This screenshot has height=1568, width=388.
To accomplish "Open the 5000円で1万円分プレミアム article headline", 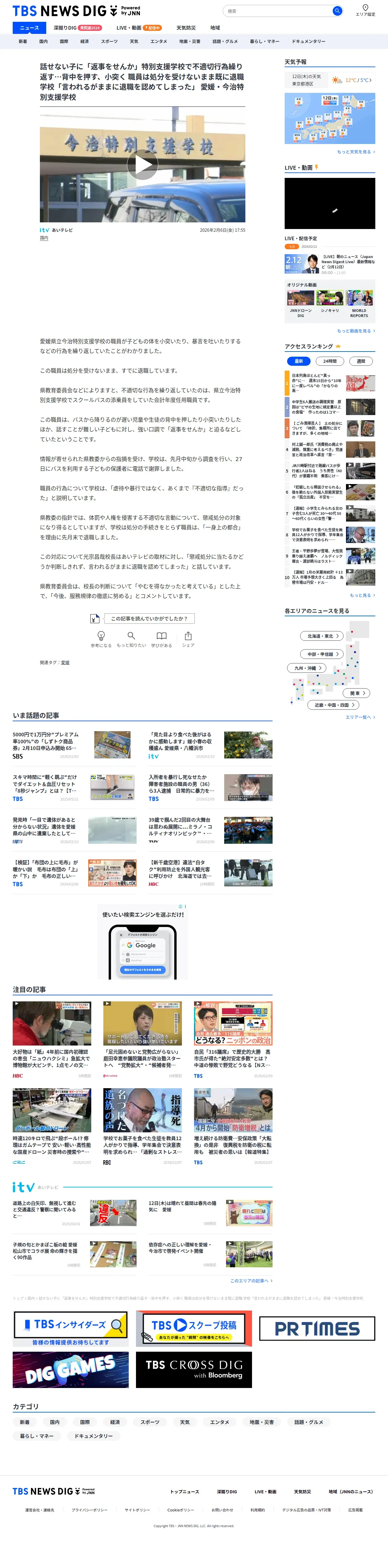I will [46, 741].
